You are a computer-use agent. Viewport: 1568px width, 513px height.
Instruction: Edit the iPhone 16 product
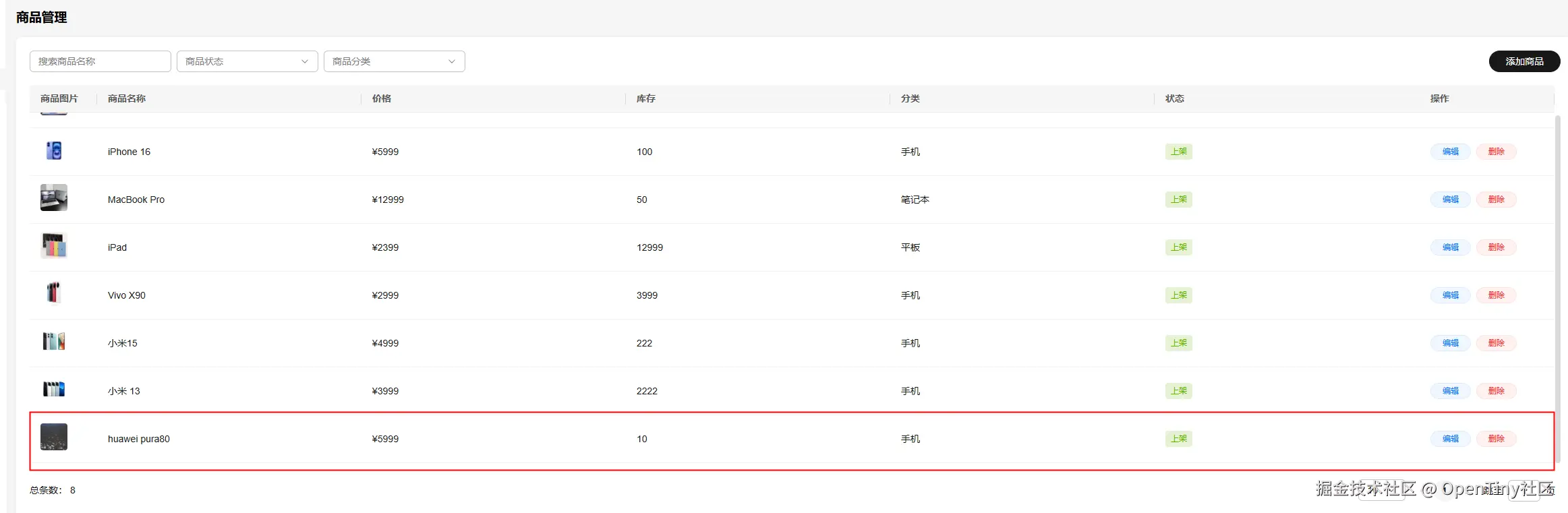[1450, 152]
